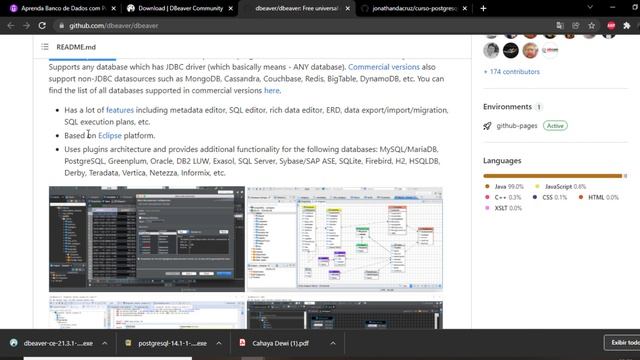
Task: Expand options for dbeaver-ce download
Action: pyautogui.click(x=104, y=343)
